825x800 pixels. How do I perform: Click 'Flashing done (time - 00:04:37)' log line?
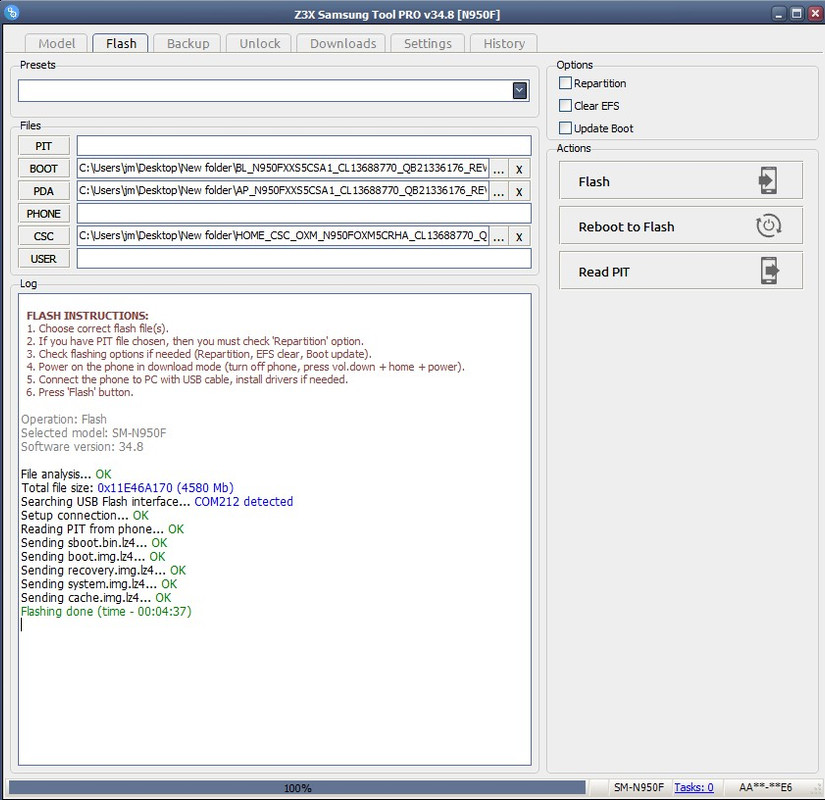[x=106, y=611]
